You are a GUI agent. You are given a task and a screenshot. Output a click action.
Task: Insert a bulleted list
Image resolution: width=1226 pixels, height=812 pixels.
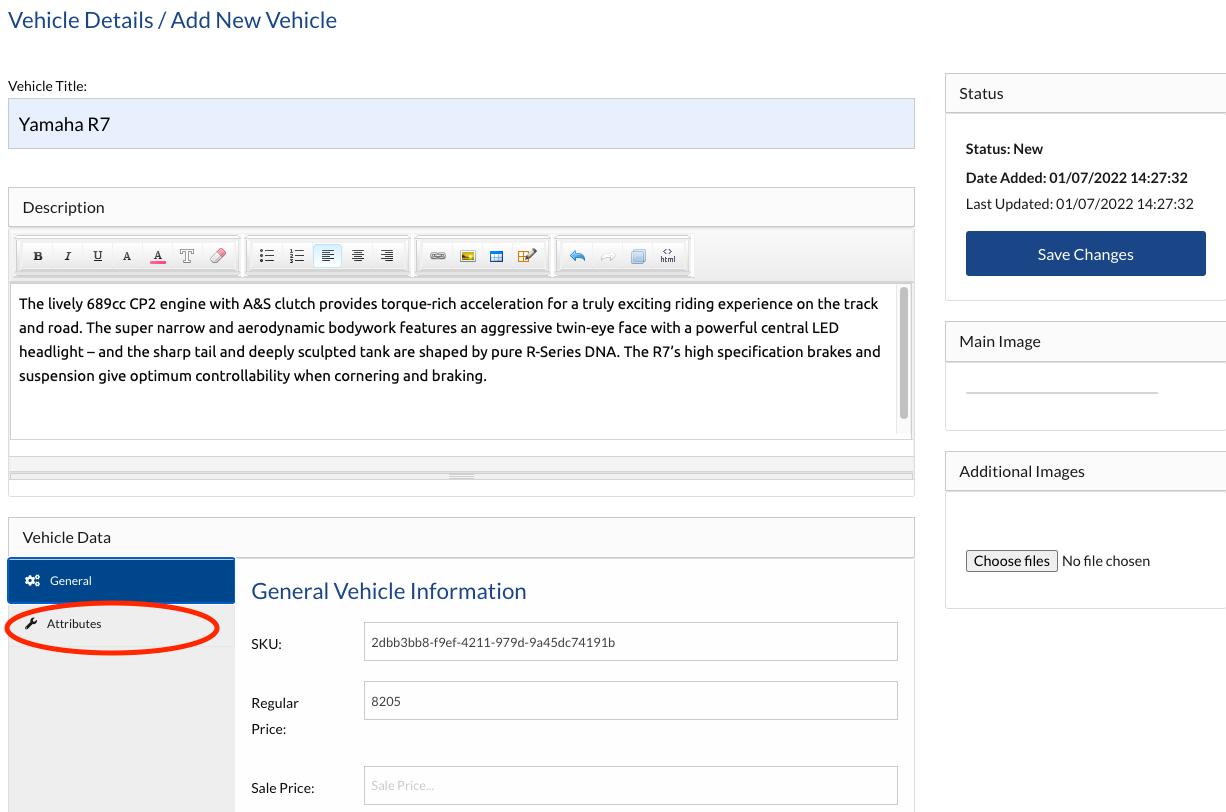[x=267, y=256]
